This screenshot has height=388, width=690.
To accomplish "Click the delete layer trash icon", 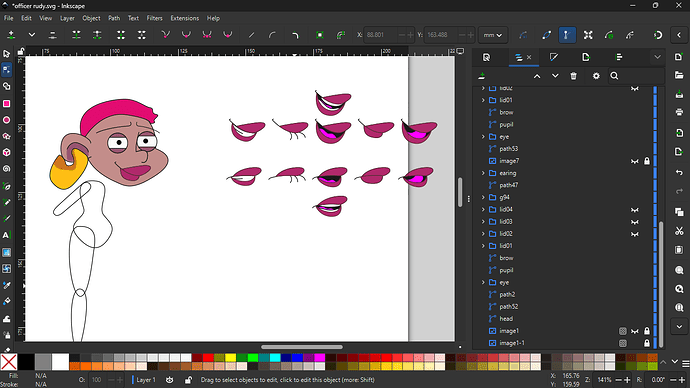I will click(573, 76).
